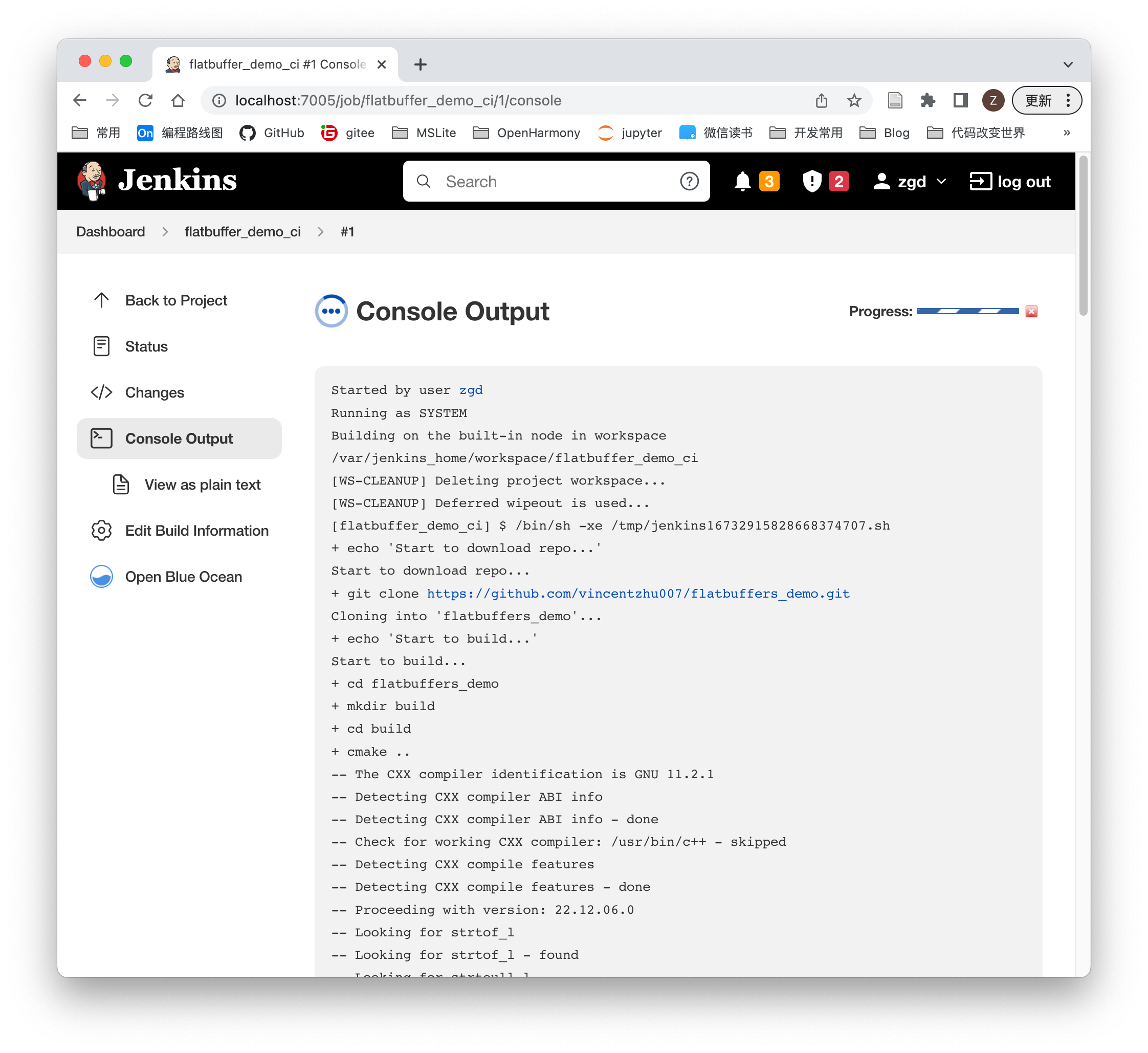Click the build progress bar
The width and height of the screenshot is (1148, 1053).
coord(967,311)
